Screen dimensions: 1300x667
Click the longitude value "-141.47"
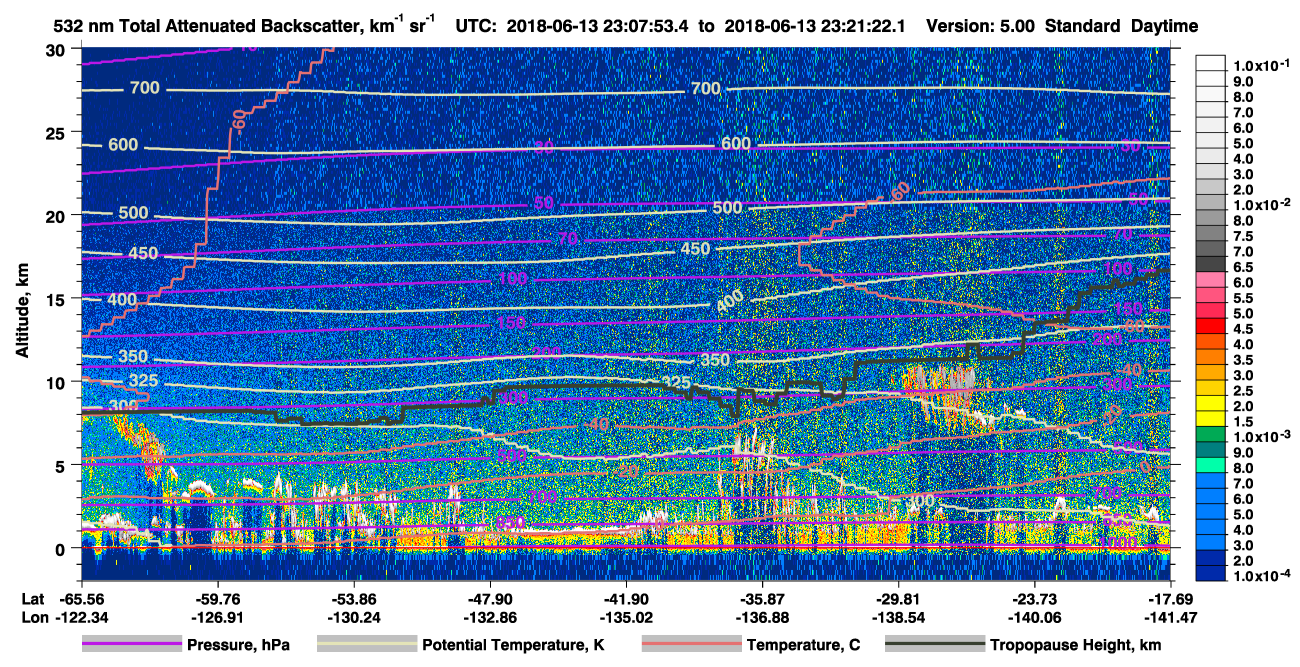(1170, 617)
